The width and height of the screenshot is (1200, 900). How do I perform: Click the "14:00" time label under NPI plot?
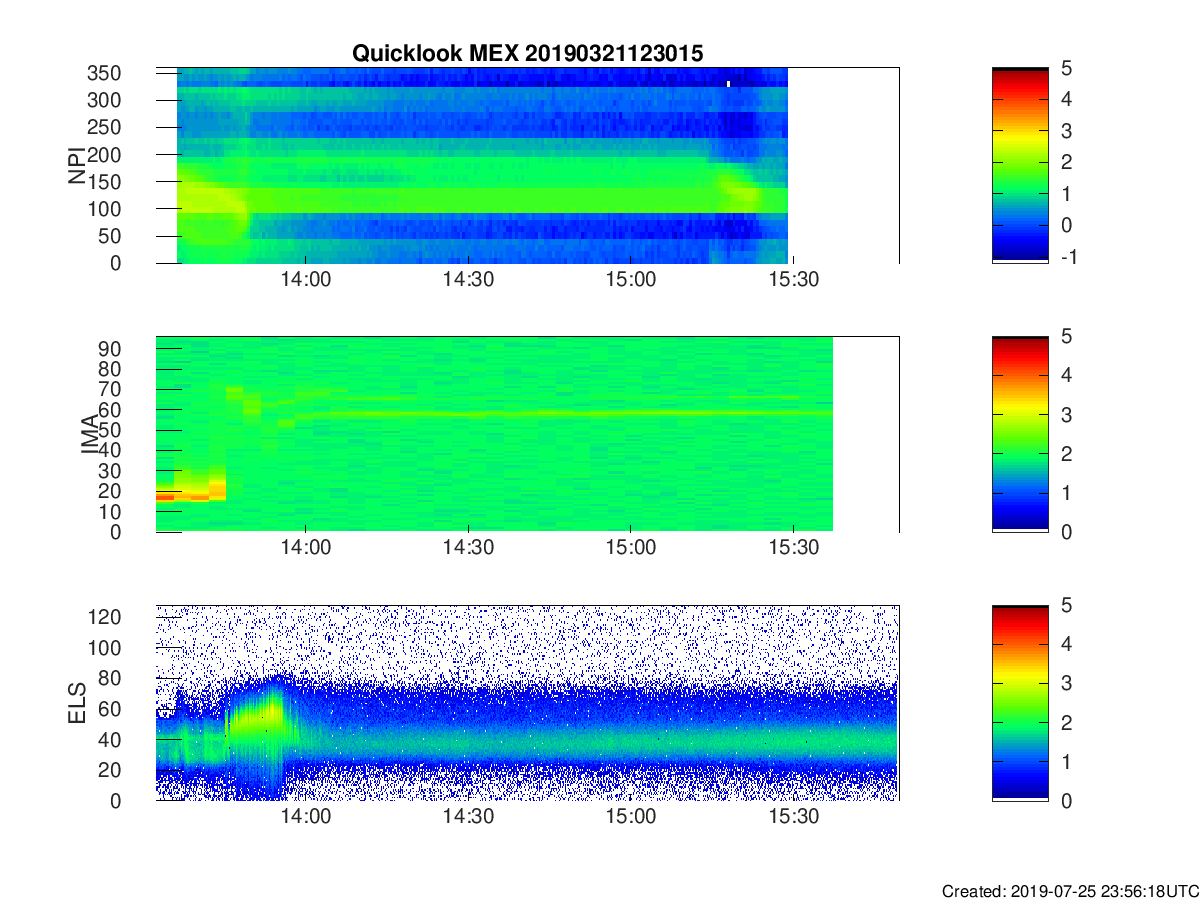tap(305, 281)
